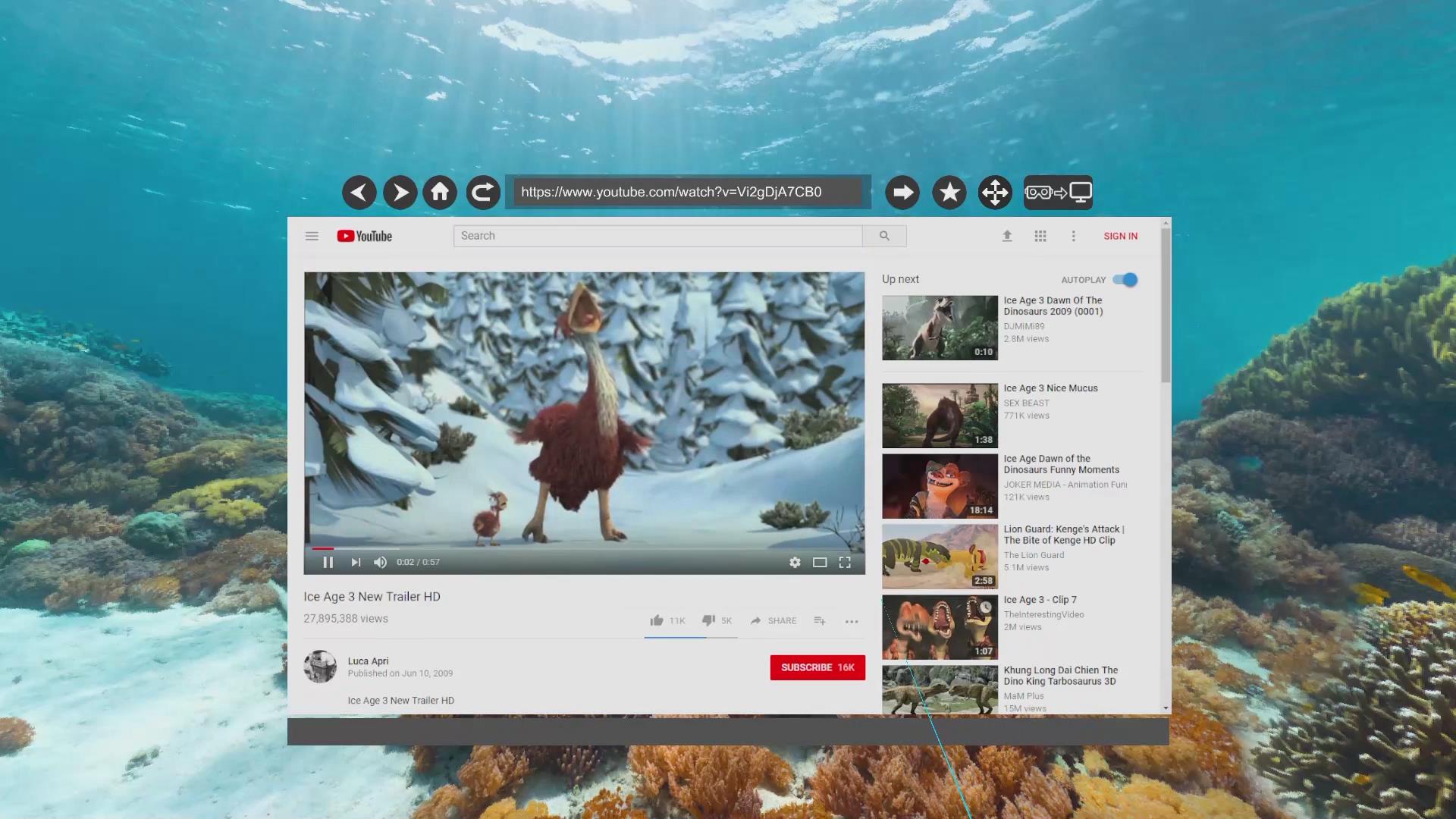1456x819 pixels.
Task: Open the upload video icon
Action: coord(1007,236)
